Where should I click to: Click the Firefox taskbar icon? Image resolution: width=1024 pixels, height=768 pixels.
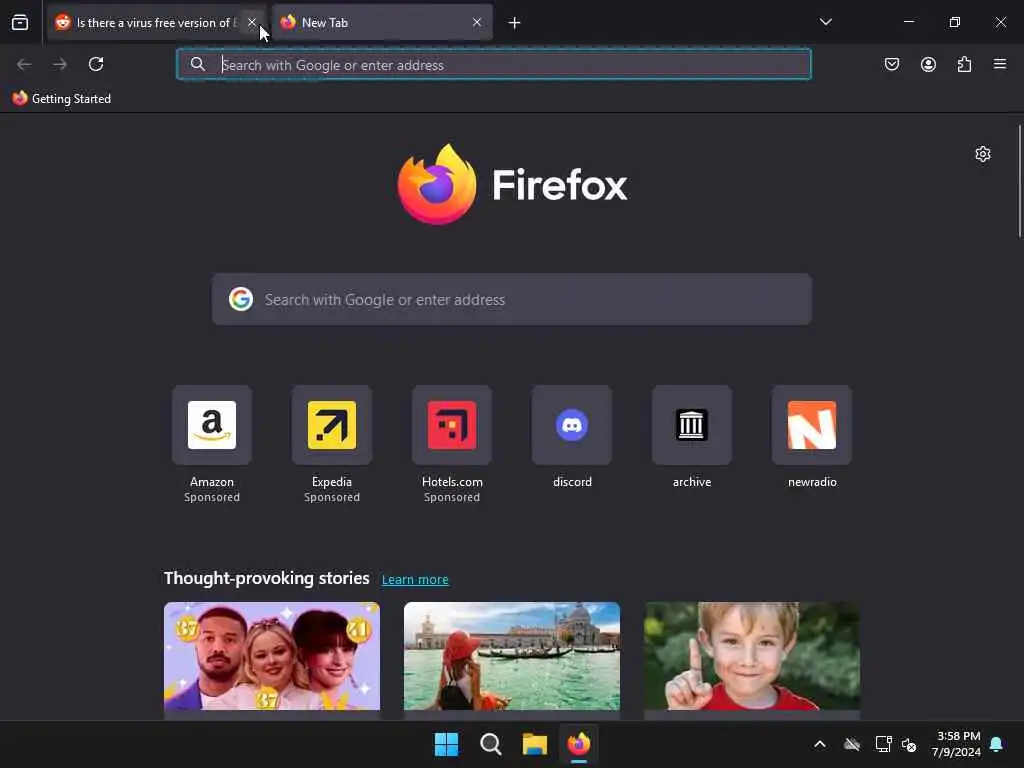pos(579,744)
